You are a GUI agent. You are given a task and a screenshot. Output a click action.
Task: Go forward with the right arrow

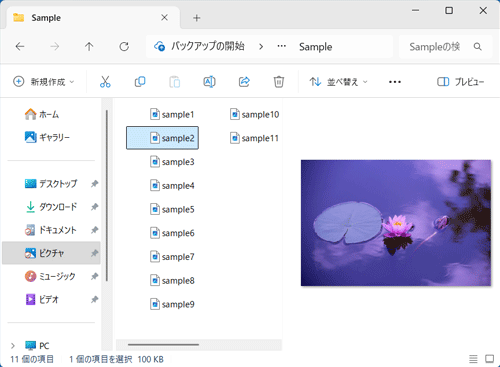tap(54, 47)
